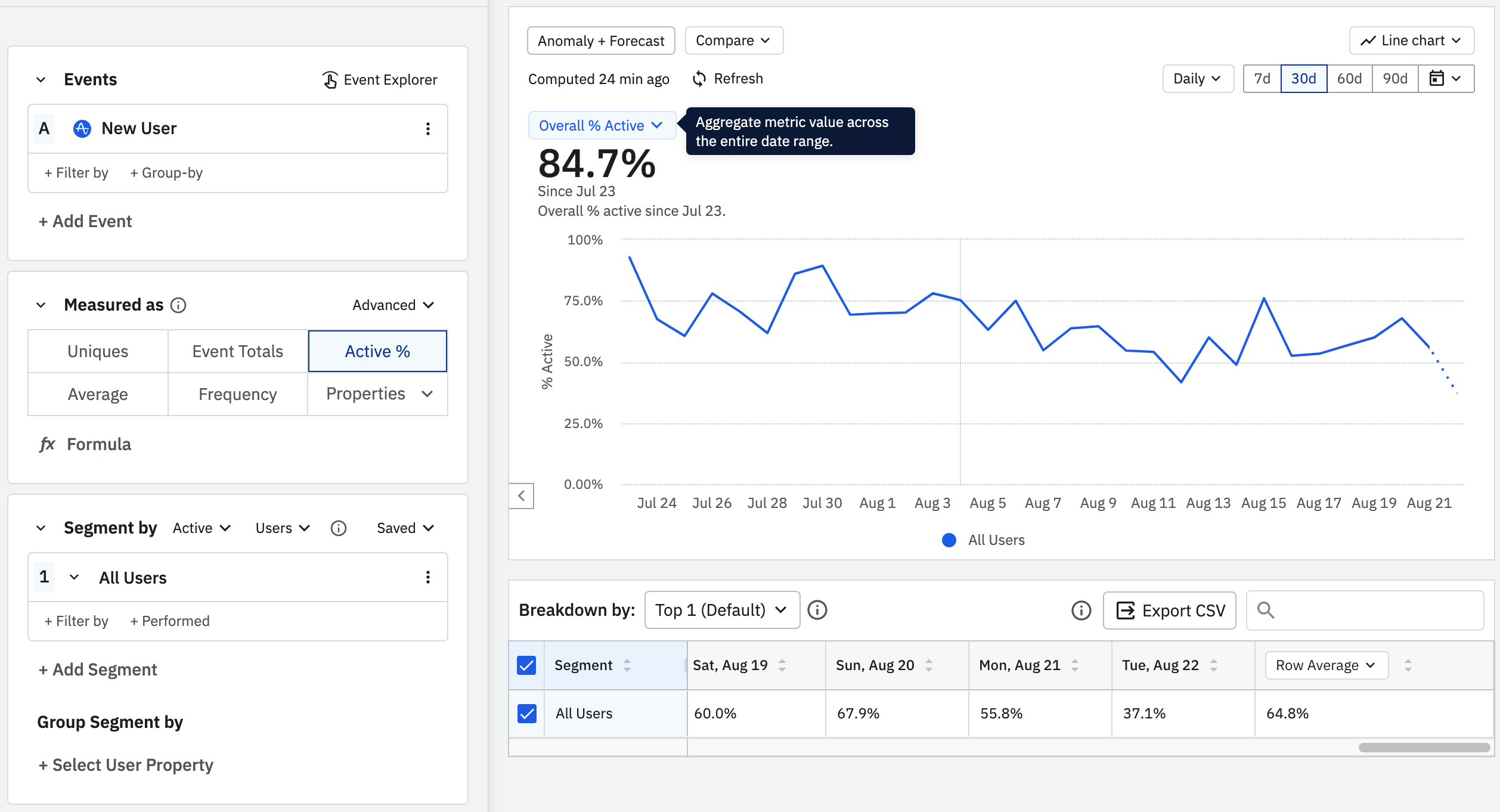Open the Daily interval dropdown
This screenshot has height=812, width=1500.
1197,79
